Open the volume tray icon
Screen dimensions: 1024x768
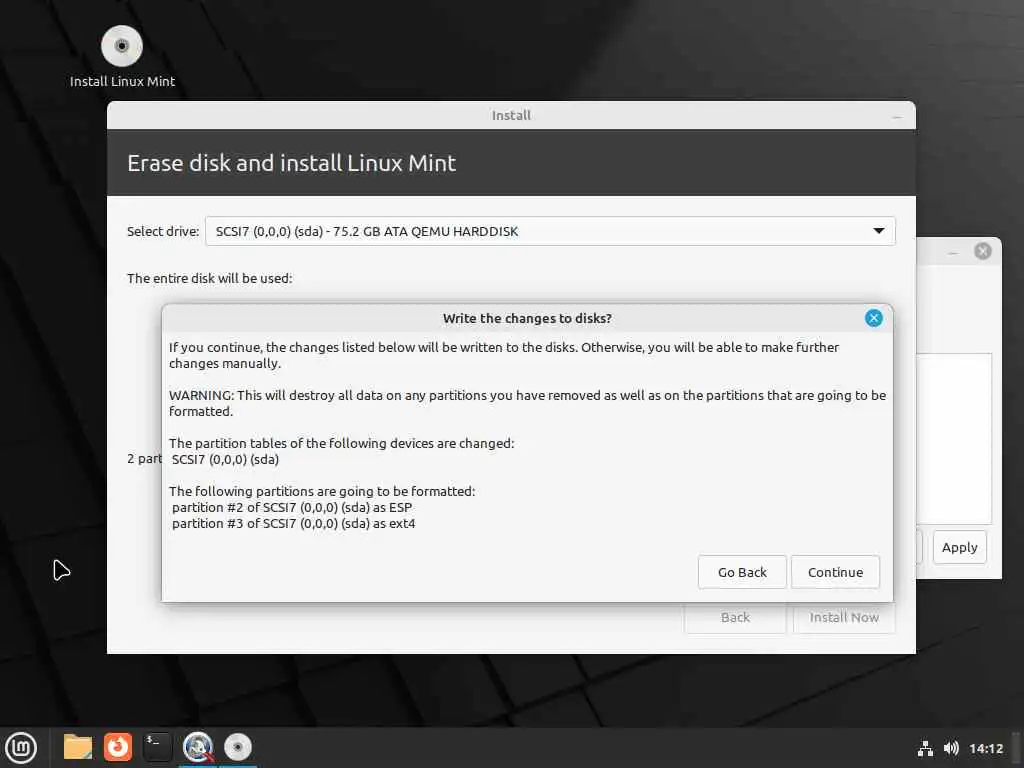[x=952, y=748]
